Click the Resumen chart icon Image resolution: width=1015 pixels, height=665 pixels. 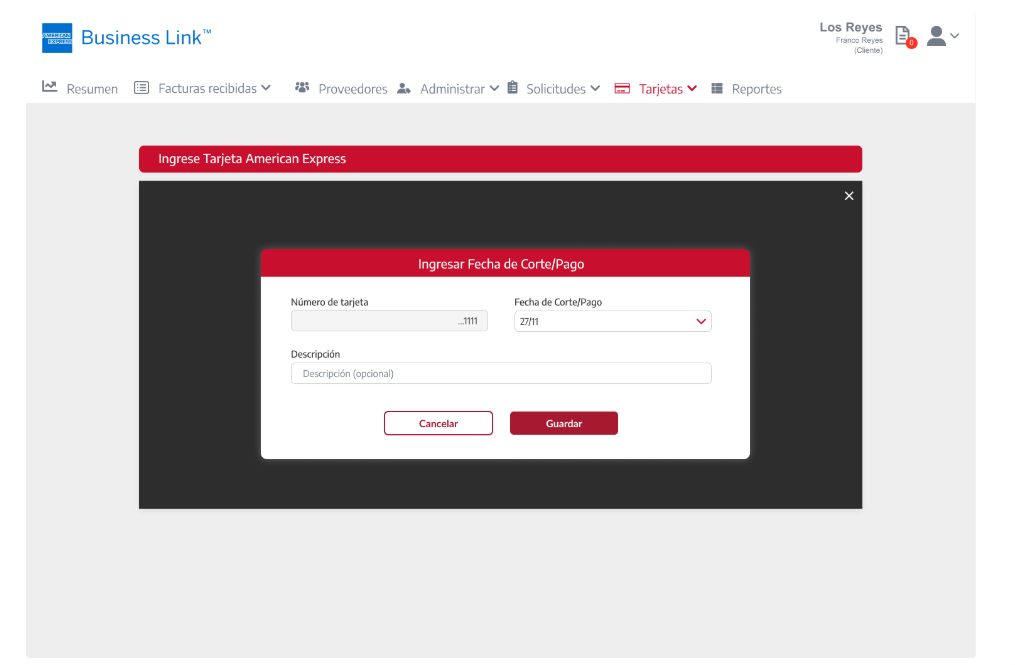coord(49,88)
